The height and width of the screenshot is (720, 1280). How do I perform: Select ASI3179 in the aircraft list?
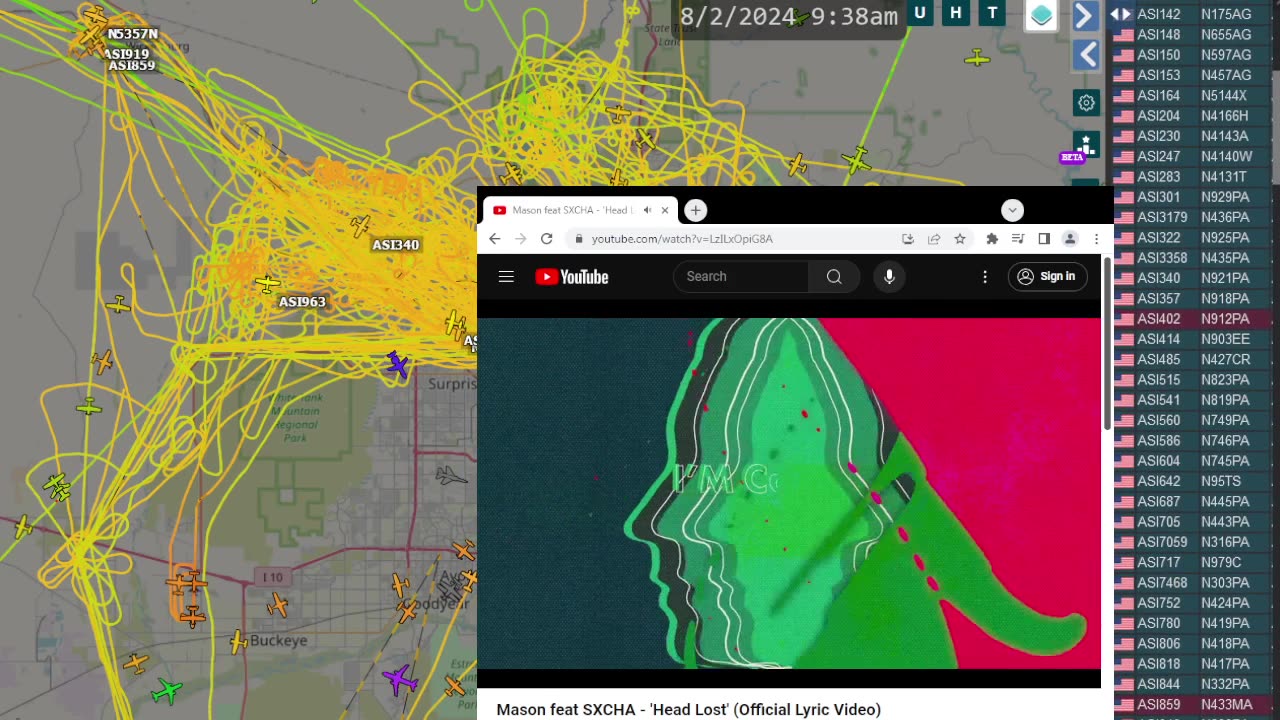coord(1162,217)
